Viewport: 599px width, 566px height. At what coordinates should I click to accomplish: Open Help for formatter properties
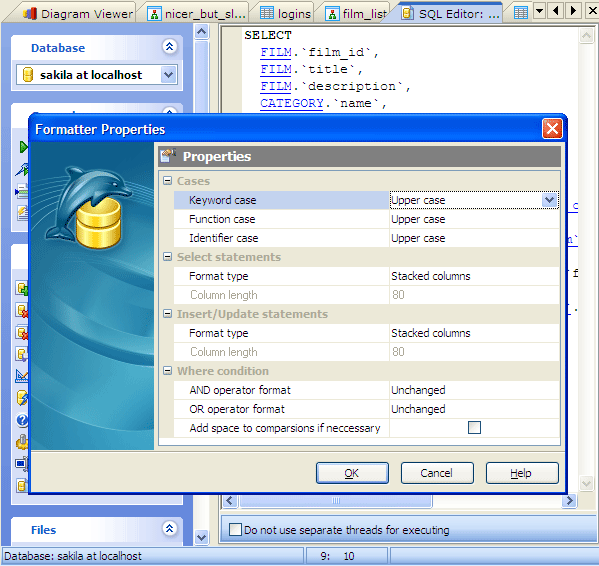(x=522, y=473)
